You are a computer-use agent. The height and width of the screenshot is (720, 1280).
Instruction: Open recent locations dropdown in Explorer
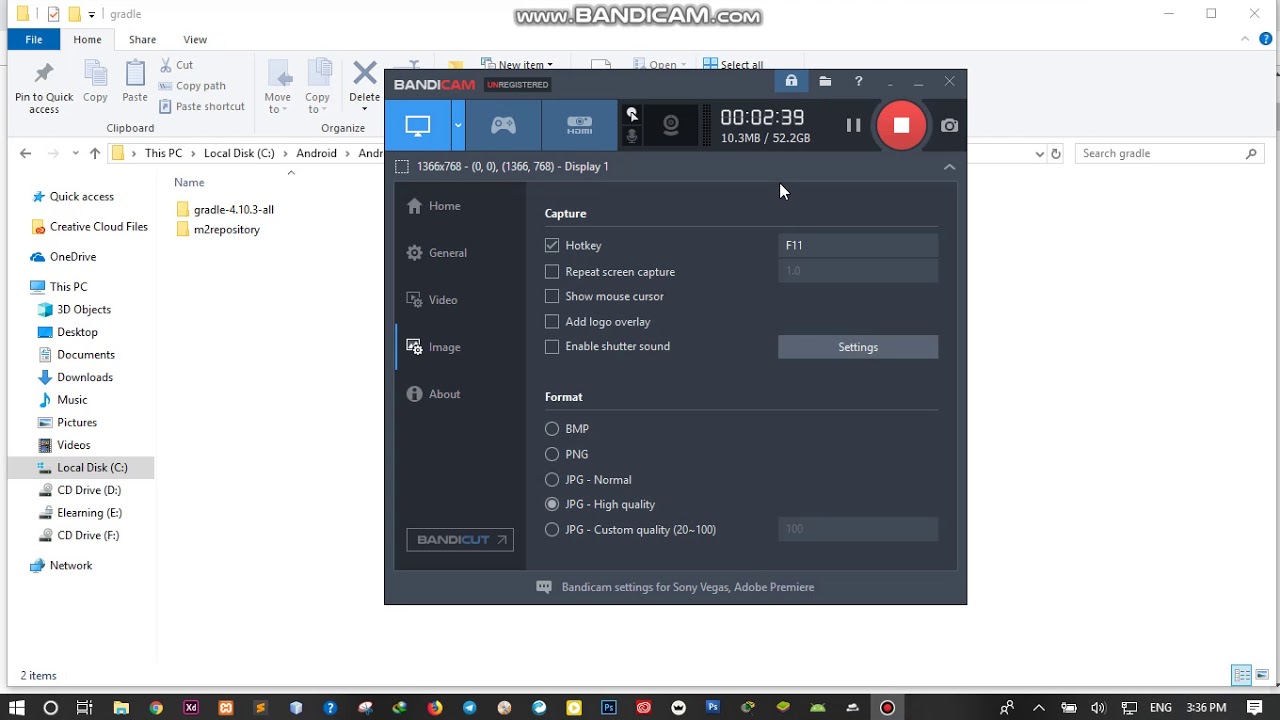[75, 154]
